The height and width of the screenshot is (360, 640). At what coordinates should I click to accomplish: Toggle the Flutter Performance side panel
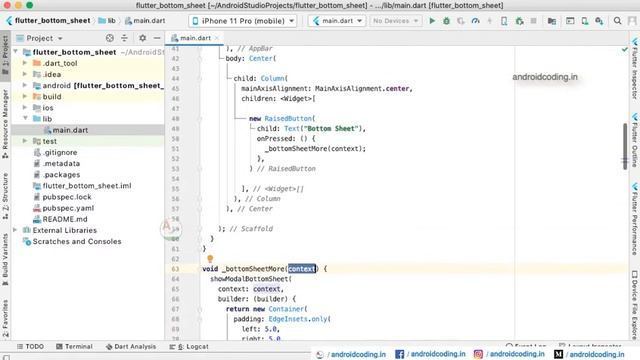(x=635, y=219)
